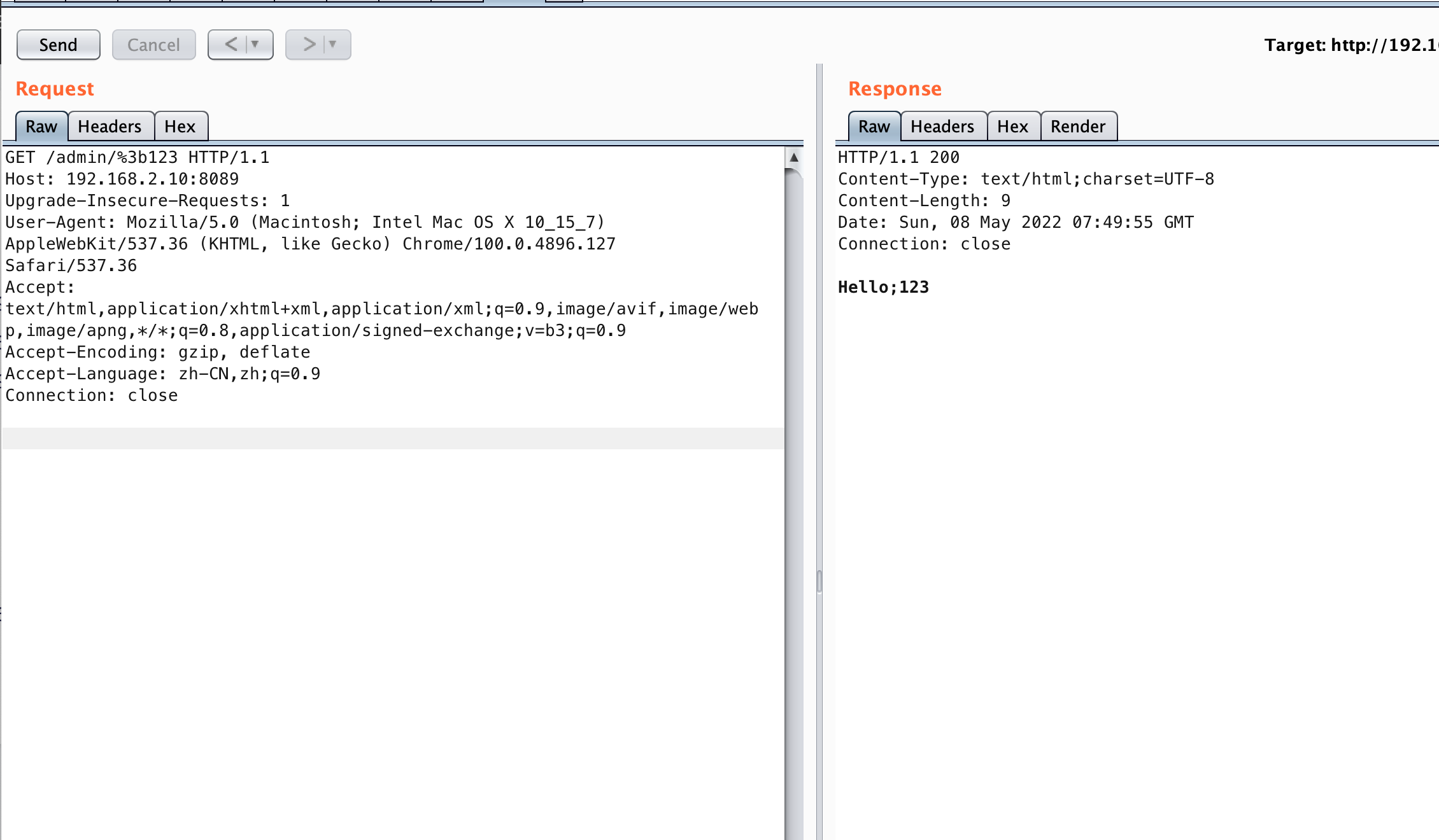Open the Response Hex tab
Image resolution: width=1439 pixels, height=840 pixels.
pyautogui.click(x=1013, y=126)
